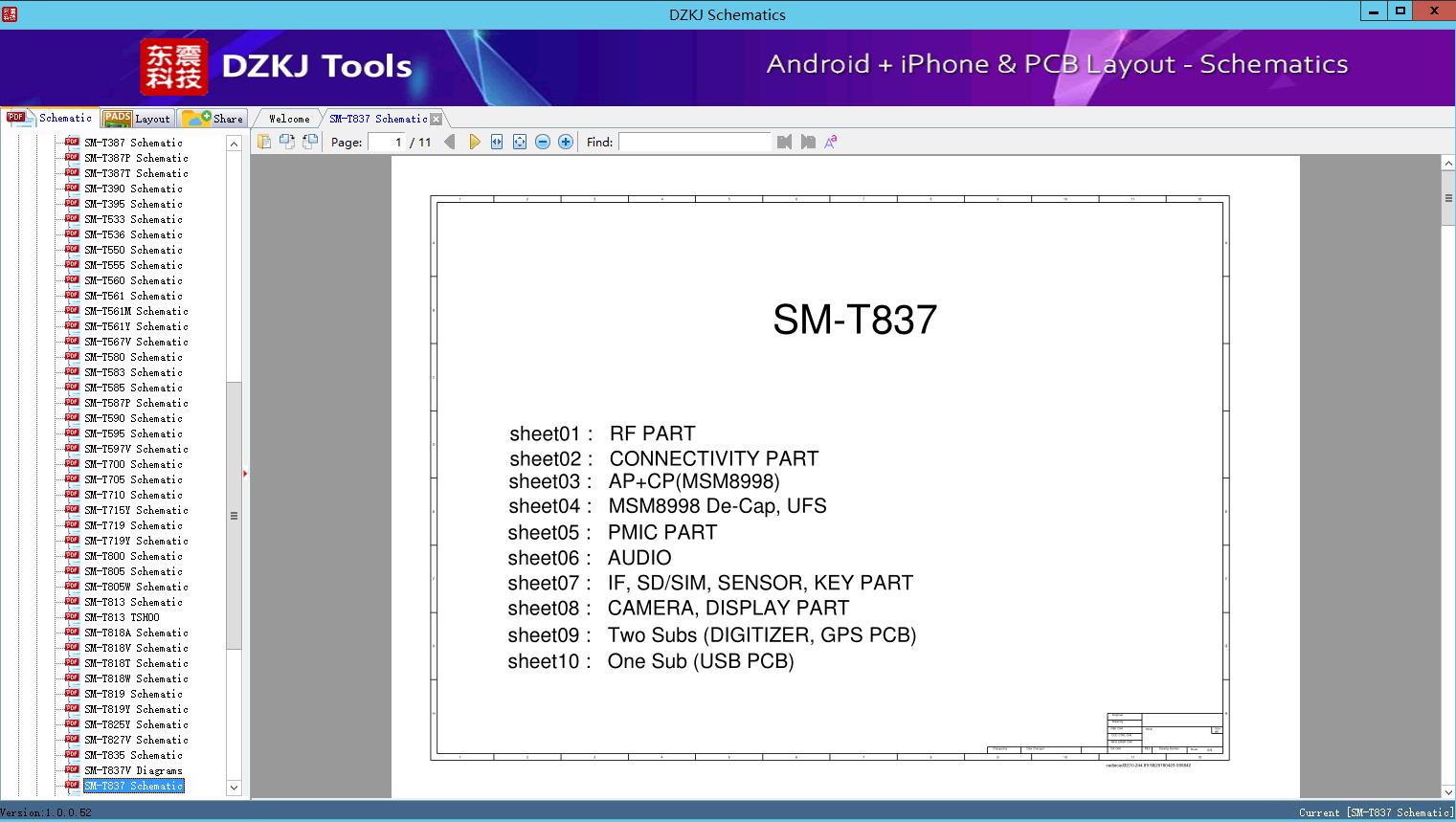
Task: Click 'sheet05 : PMIC PART' text line
Action: (x=613, y=532)
